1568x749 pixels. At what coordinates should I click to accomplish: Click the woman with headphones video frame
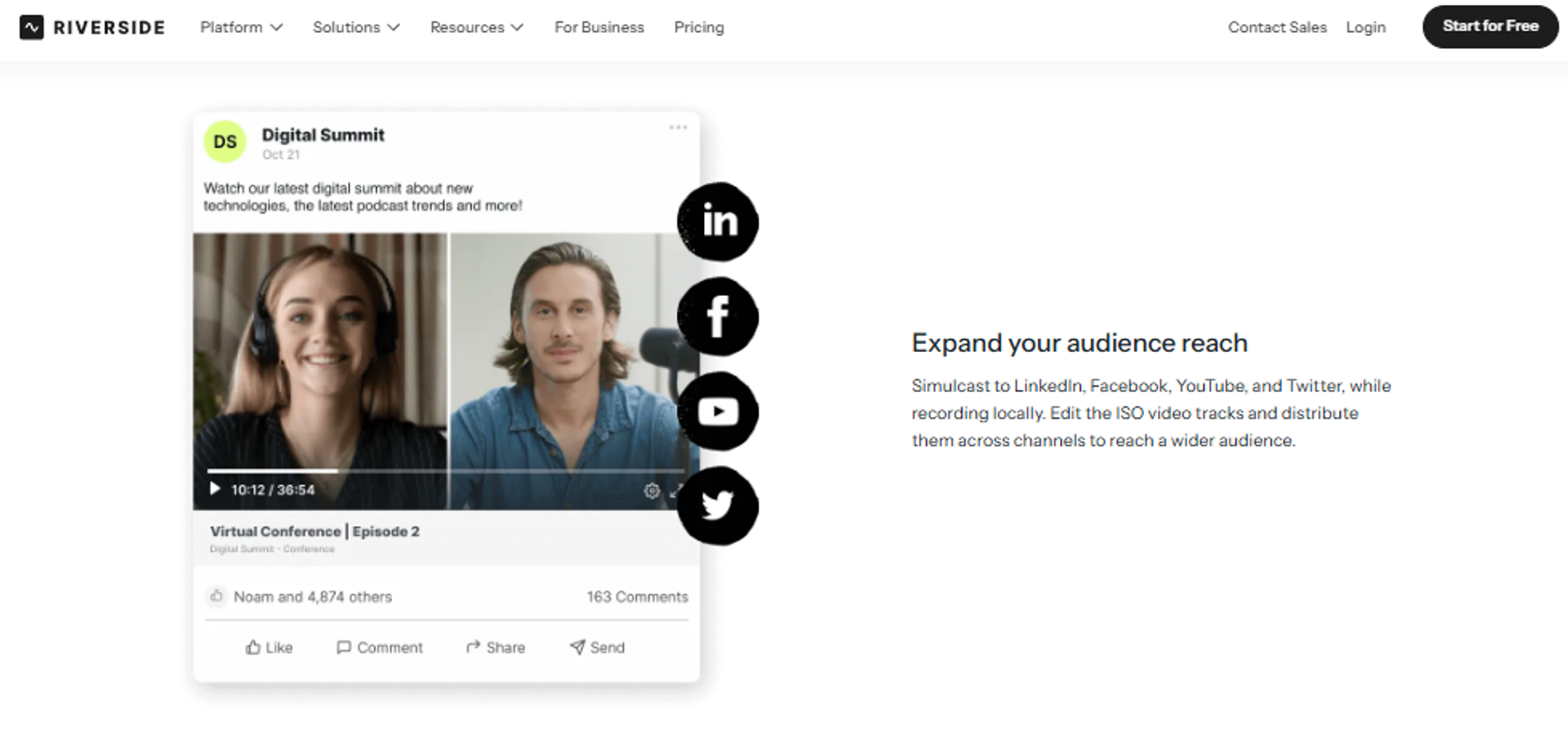pos(320,372)
